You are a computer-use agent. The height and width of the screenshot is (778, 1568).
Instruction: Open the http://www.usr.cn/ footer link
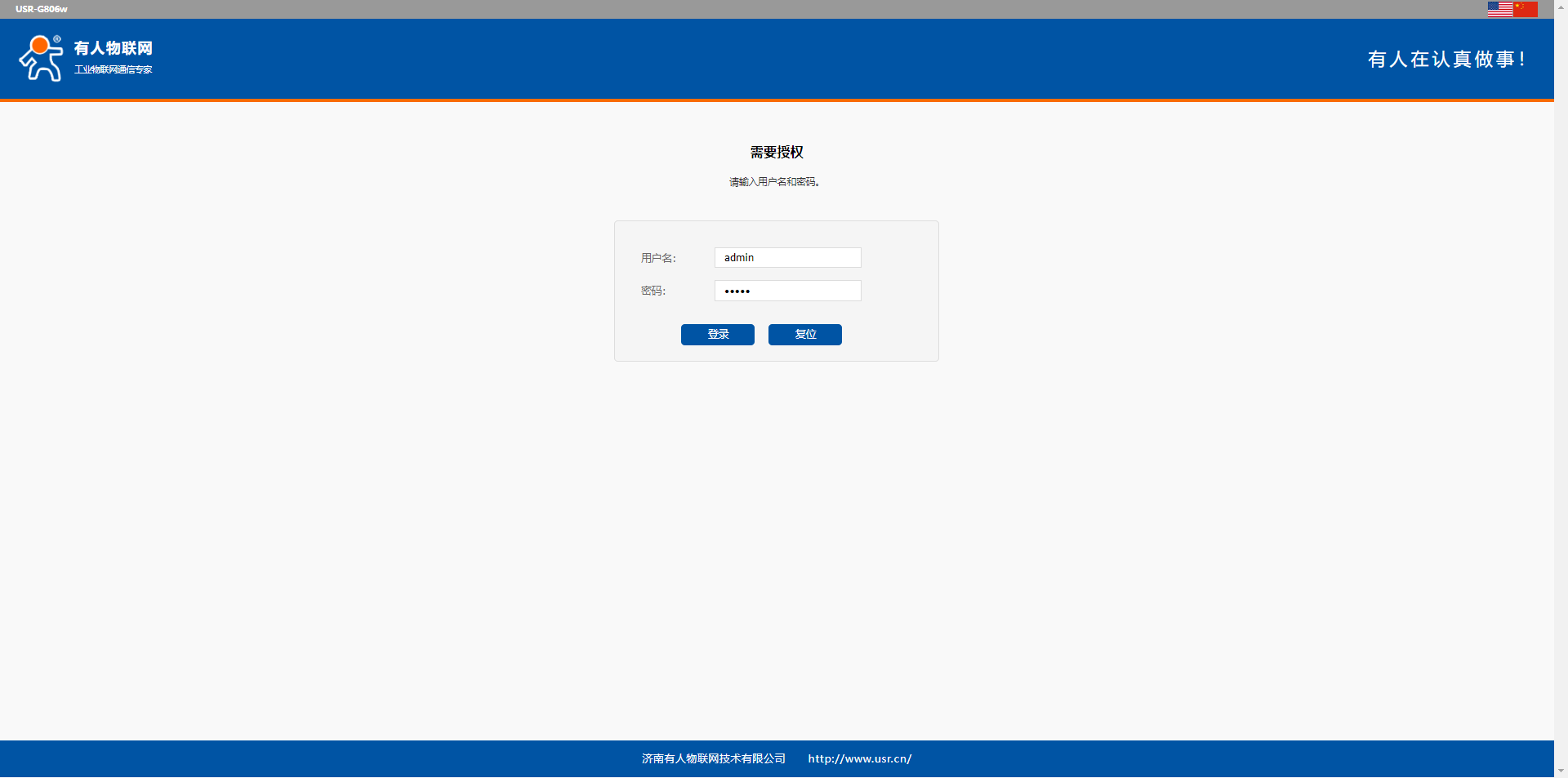tap(859, 758)
